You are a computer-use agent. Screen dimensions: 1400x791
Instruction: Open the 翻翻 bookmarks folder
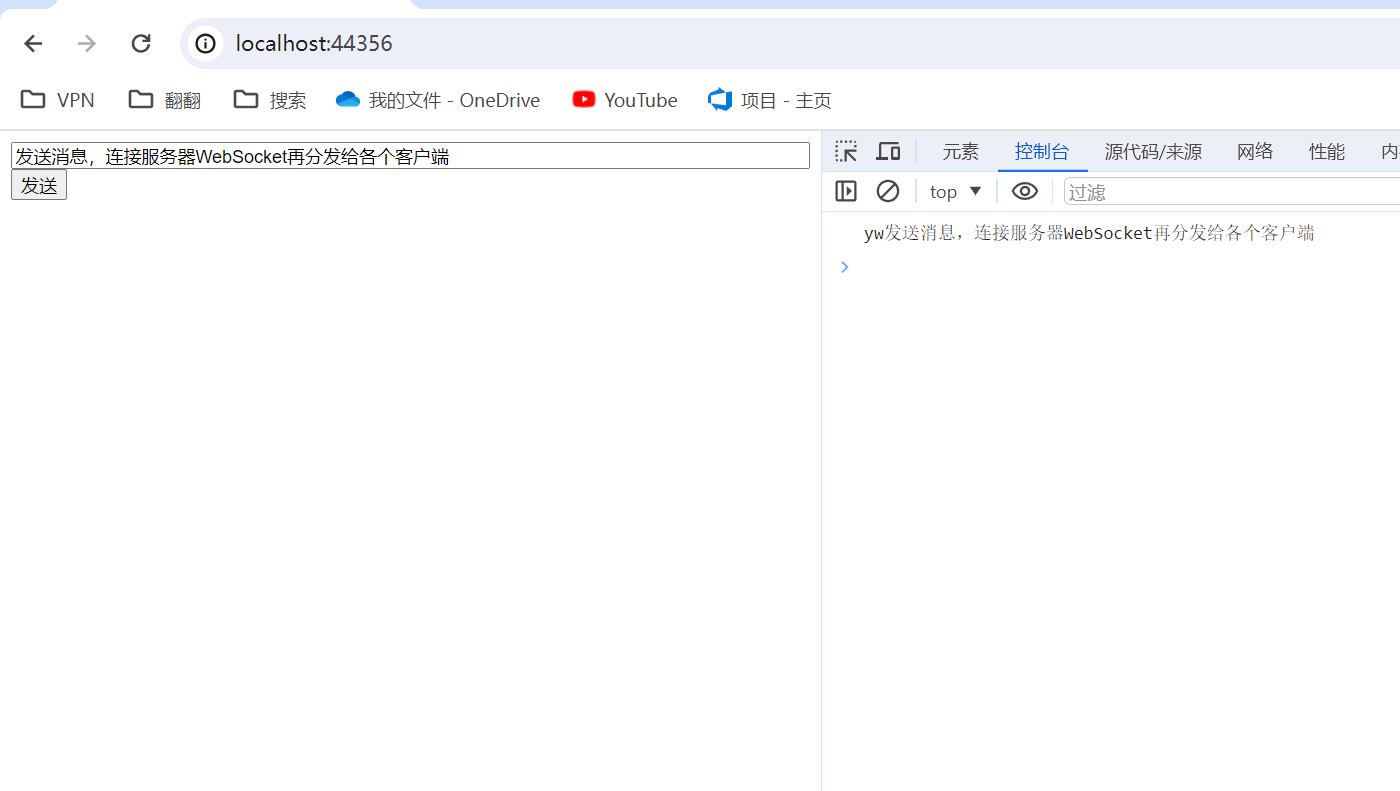tap(165, 100)
